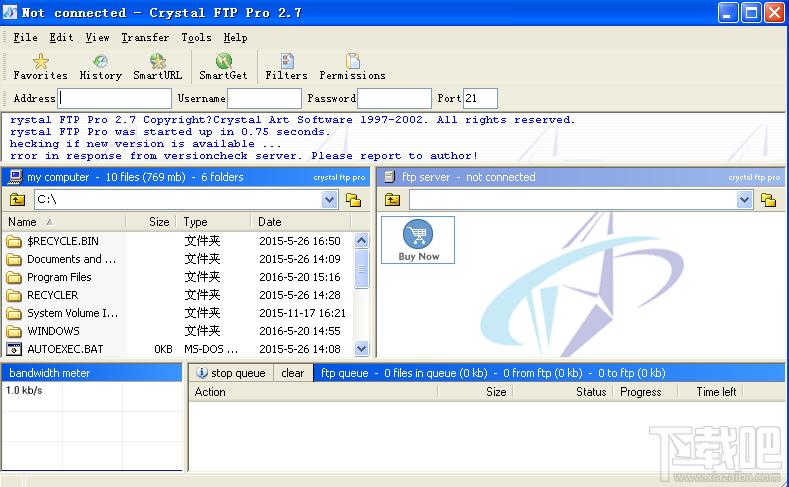
Task: Sort local files by Size column
Action: click(x=151, y=222)
